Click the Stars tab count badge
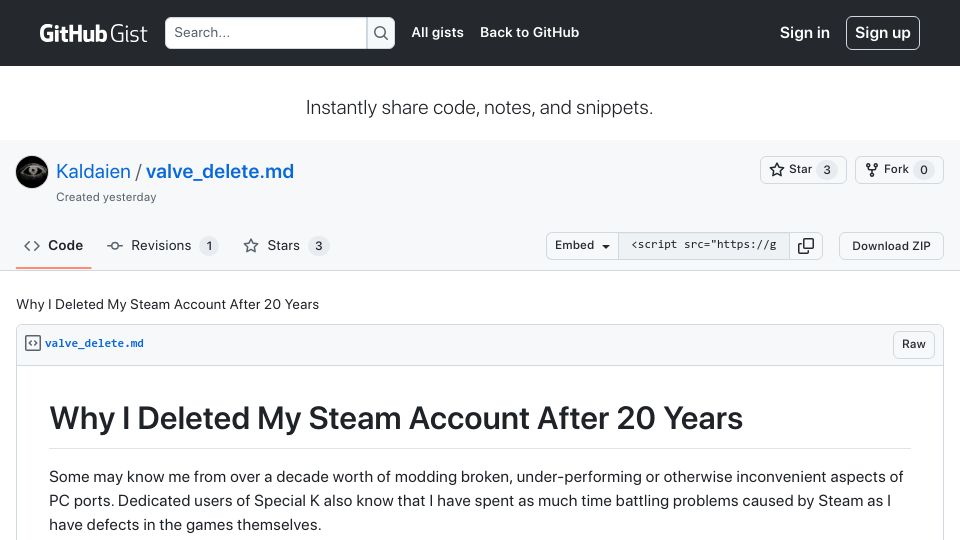Viewport: 960px width, 540px height. point(318,246)
